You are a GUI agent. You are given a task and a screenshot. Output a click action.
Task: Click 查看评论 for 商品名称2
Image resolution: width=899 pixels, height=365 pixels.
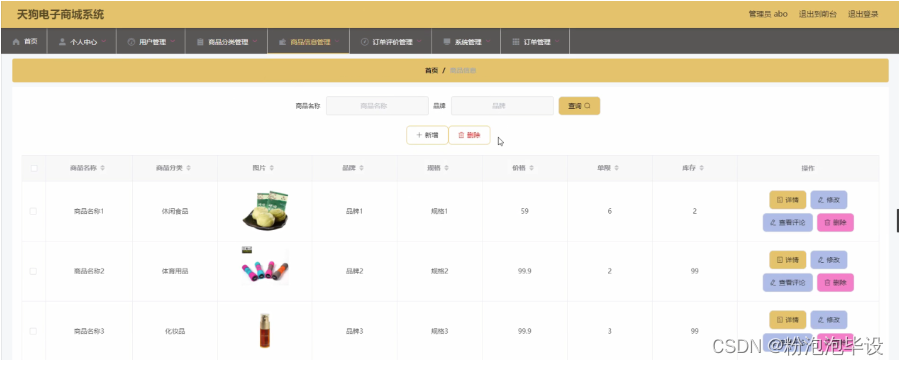click(x=788, y=282)
